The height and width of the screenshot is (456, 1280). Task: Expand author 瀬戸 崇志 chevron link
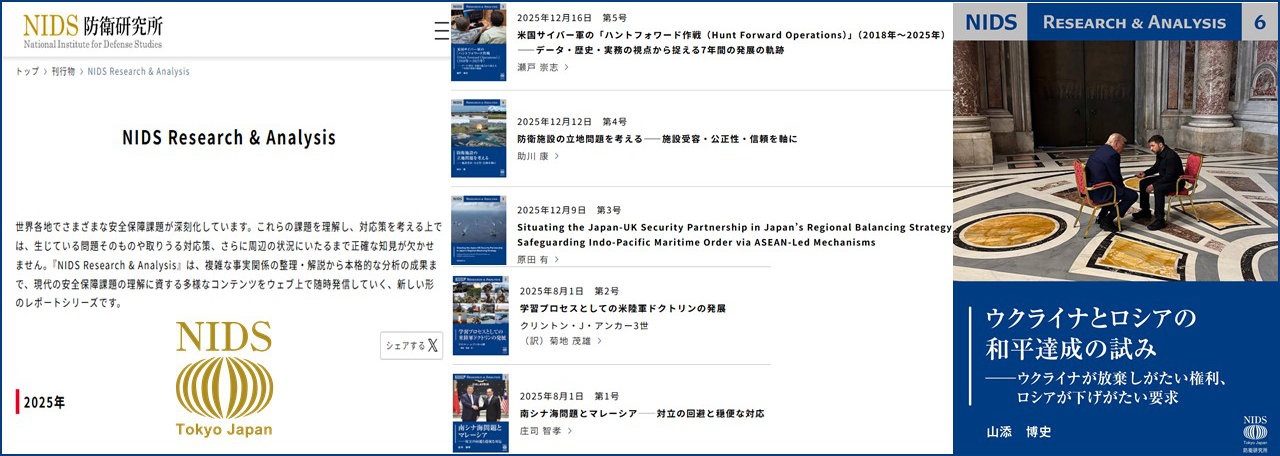click(x=543, y=67)
